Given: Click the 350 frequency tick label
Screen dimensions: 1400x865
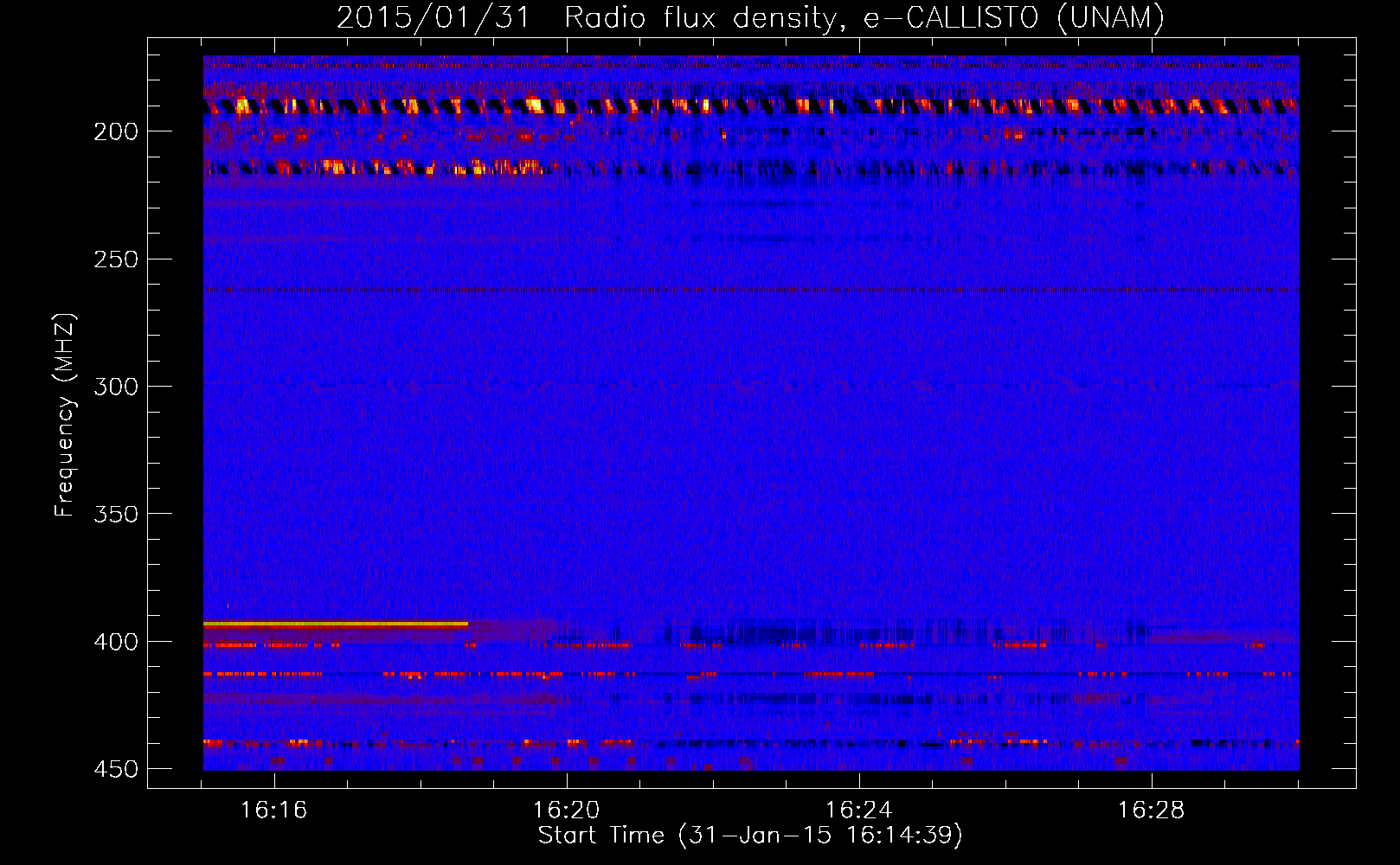Looking at the screenshot, I should [x=116, y=514].
